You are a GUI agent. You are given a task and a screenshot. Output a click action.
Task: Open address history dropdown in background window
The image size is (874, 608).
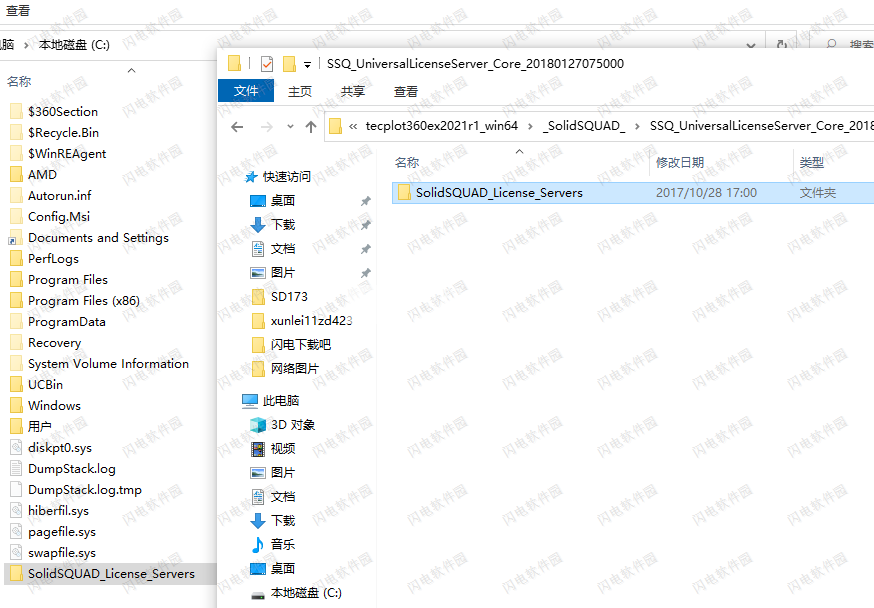coord(751,45)
